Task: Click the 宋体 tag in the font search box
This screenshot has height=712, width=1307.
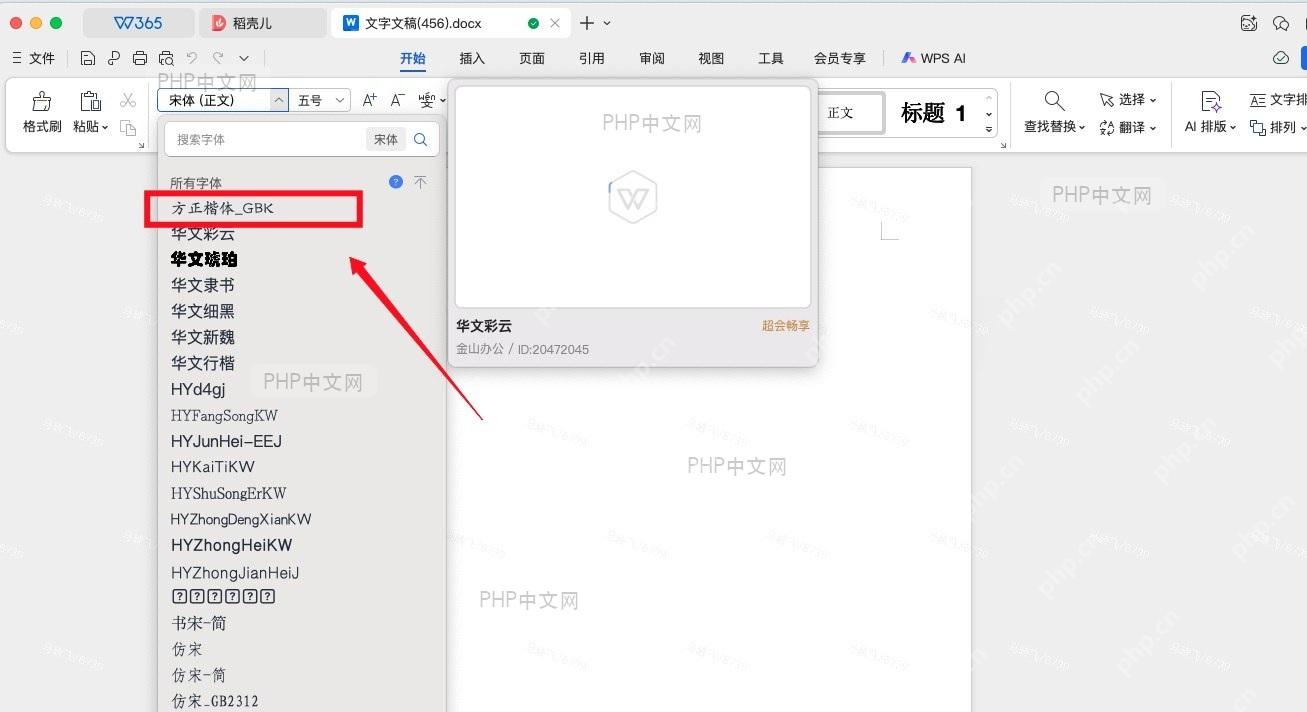Action: [386, 140]
